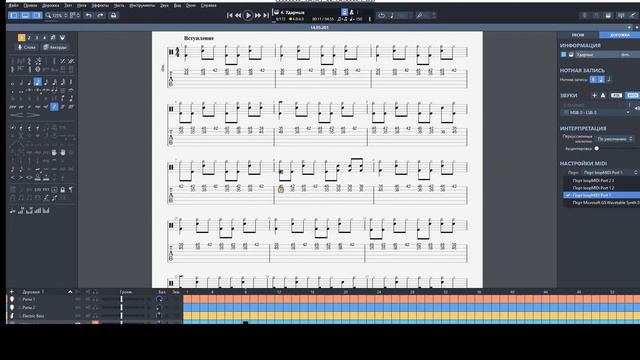Toggle tablature notation in Нотная запись
Image resolution: width=640 pixels, height=360 pixels.
pyautogui.click(x=601, y=80)
